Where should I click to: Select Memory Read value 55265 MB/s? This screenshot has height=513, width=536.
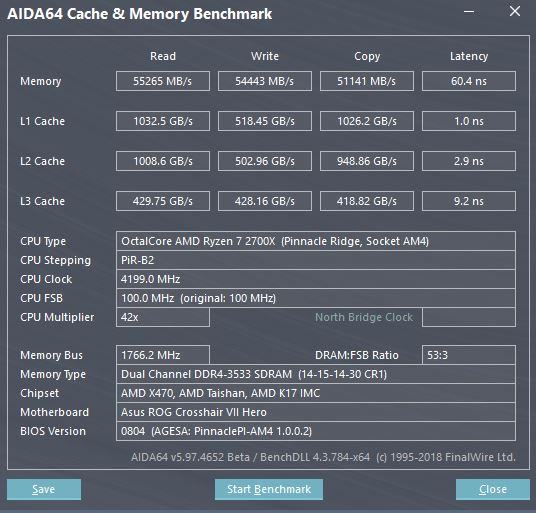(x=163, y=81)
